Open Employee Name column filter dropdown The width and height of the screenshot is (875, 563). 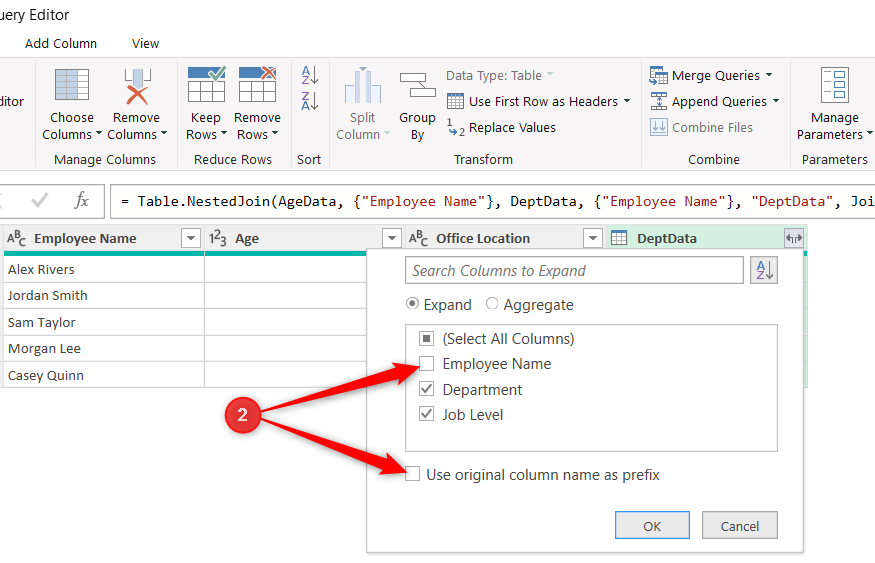point(191,238)
